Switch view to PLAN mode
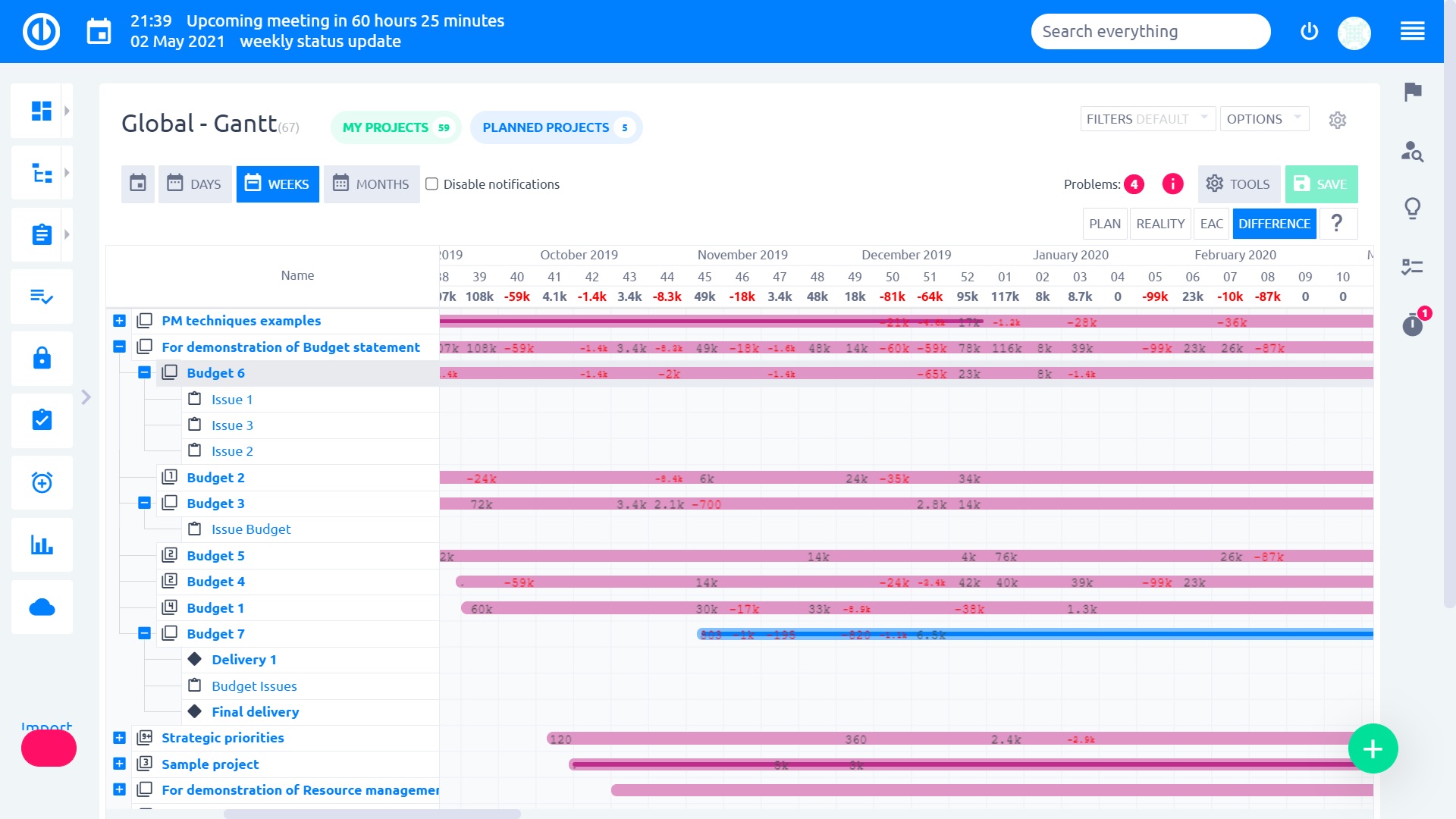The height and width of the screenshot is (819, 1456). [1104, 224]
